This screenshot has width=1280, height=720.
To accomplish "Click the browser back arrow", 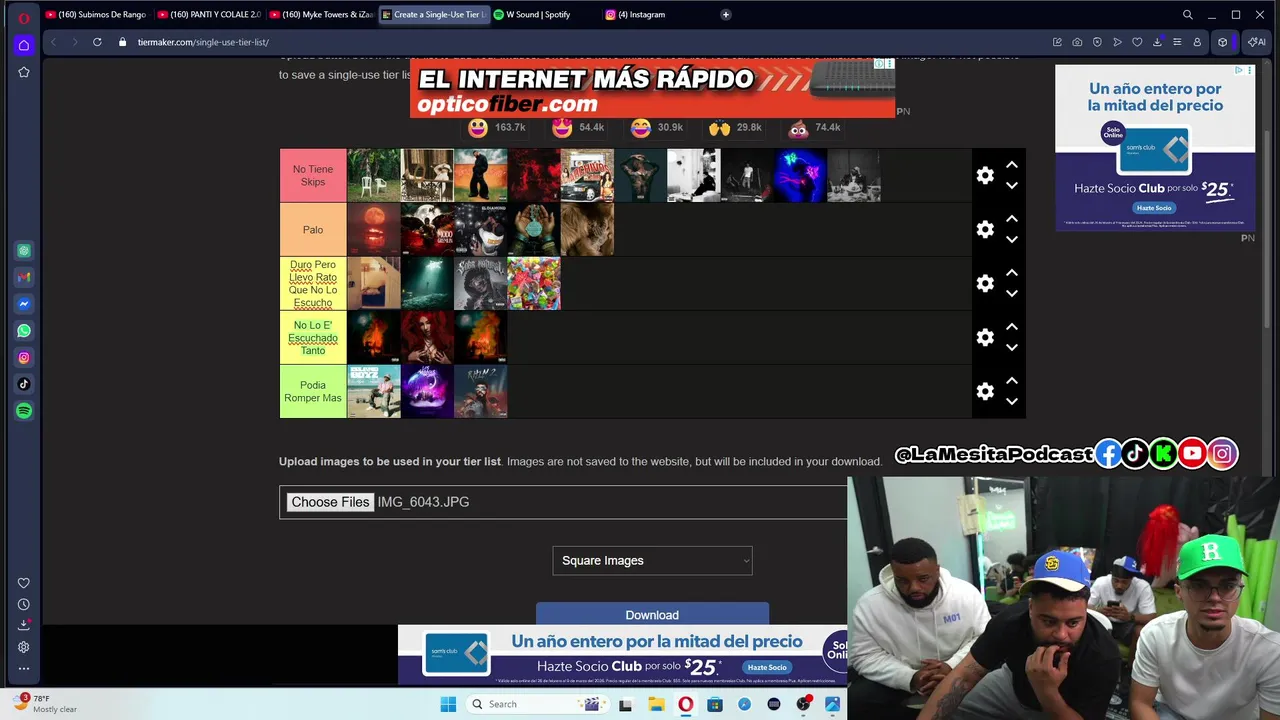I will 53,42.
